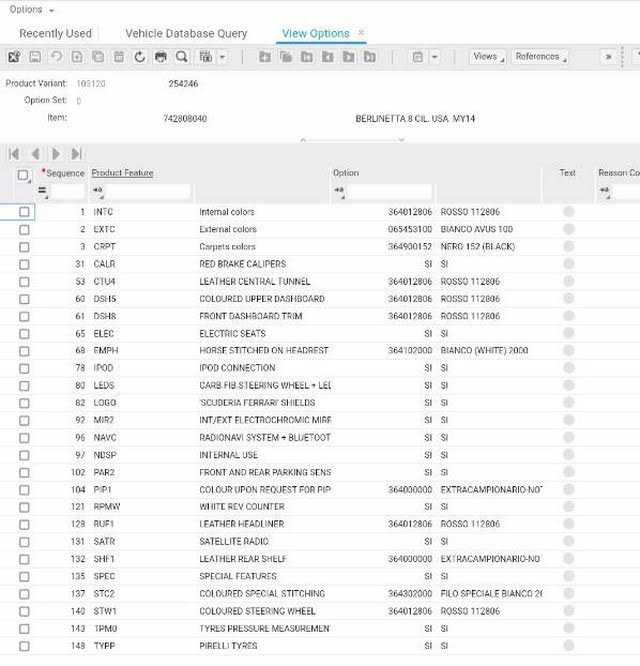The height and width of the screenshot is (666, 640).
Task: Expand the References dropdown
Action: (540, 57)
